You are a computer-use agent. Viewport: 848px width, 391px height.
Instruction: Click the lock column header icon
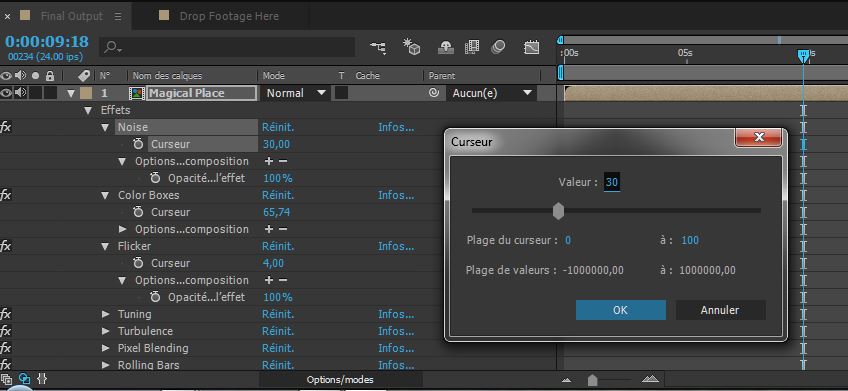click(x=50, y=76)
